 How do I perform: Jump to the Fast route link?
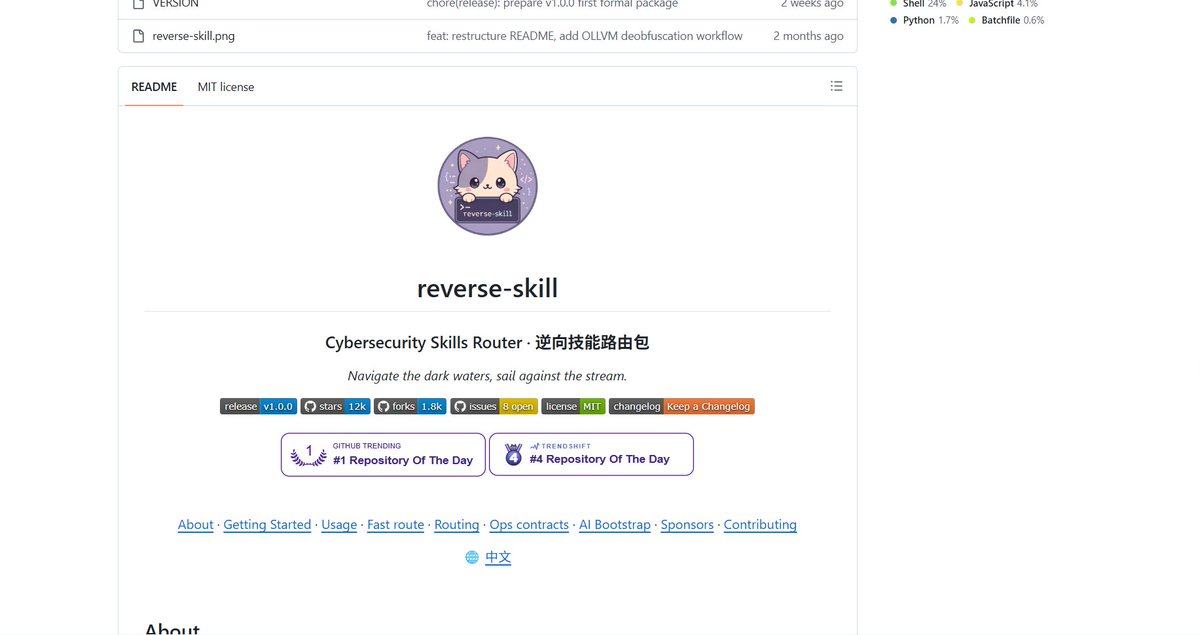click(x=395, y=524)
